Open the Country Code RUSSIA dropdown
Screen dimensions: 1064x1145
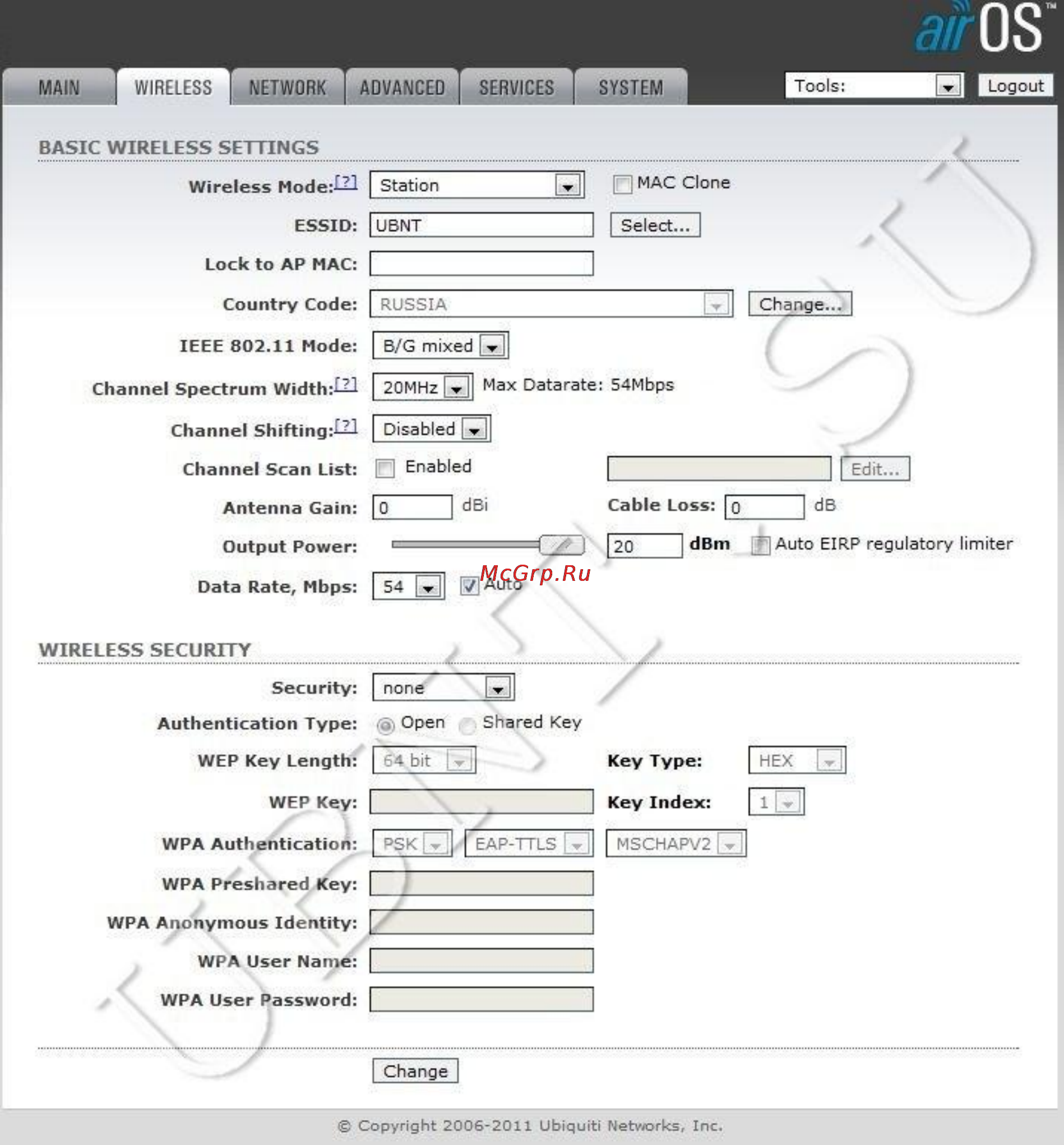tap(551, 304)
